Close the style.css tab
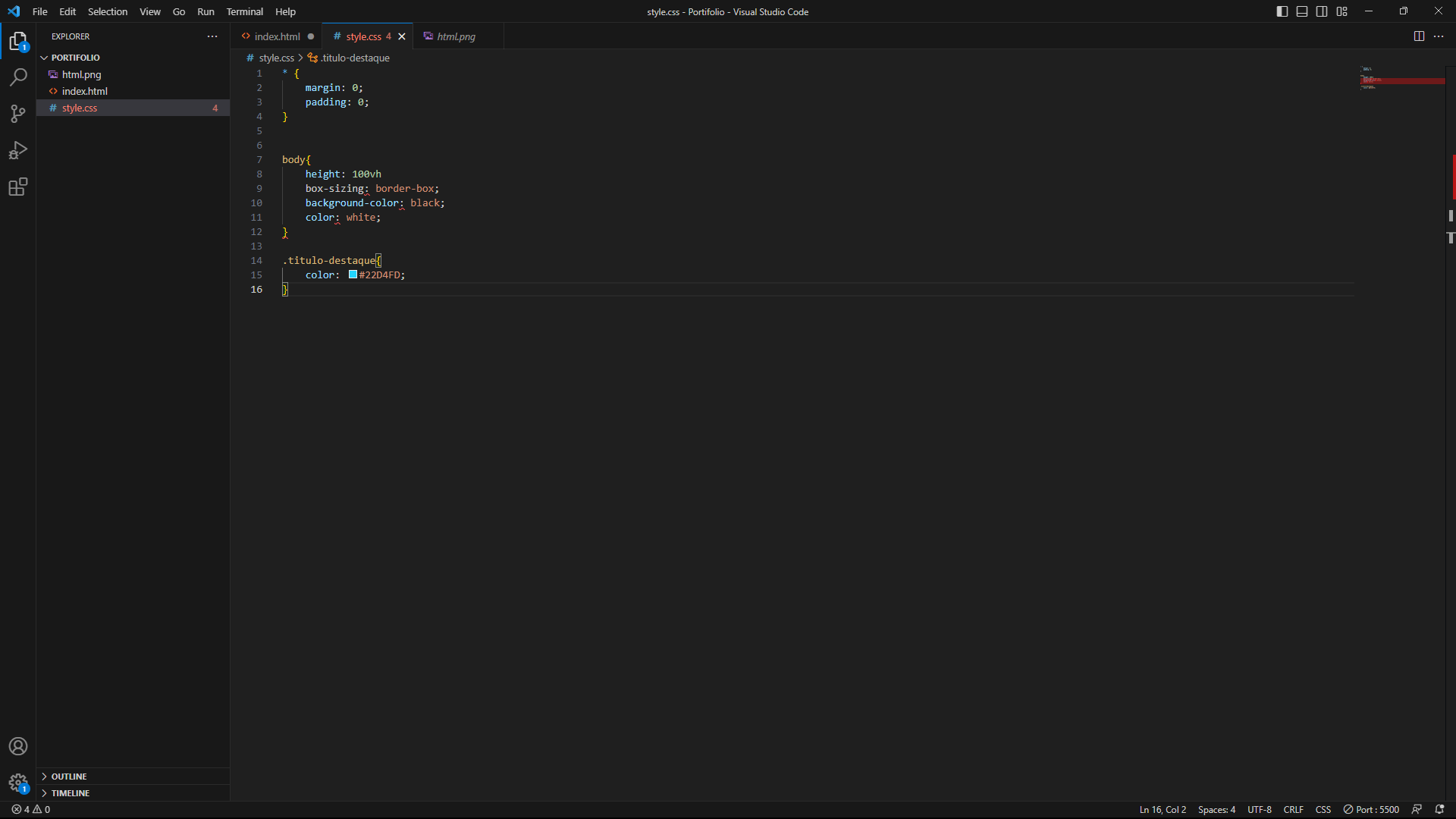 (402, 36)
